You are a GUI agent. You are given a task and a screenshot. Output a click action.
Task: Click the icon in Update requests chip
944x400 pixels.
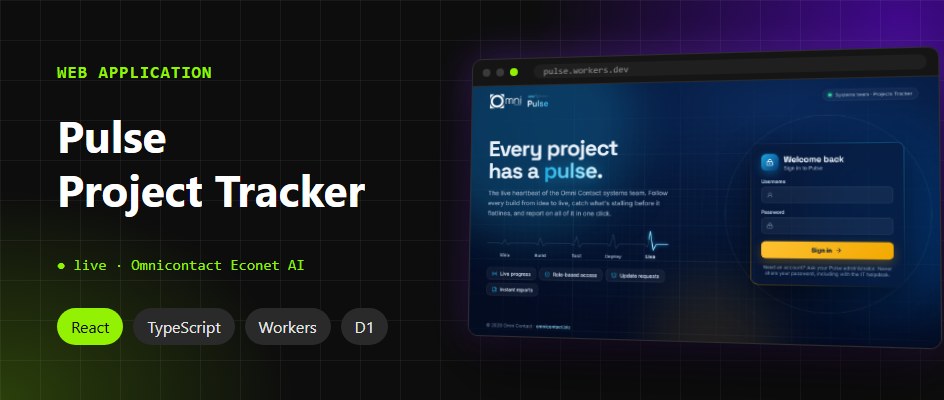point(613,276)
